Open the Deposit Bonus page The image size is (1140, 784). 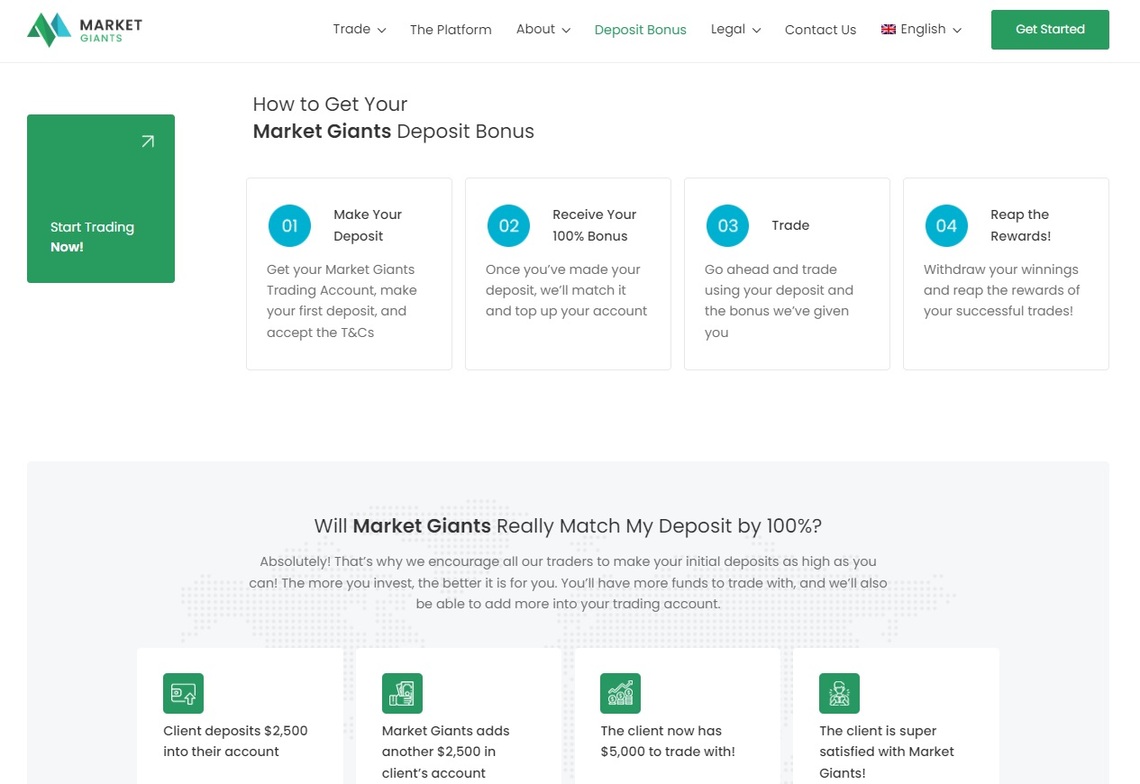click(x=641, y=30)
